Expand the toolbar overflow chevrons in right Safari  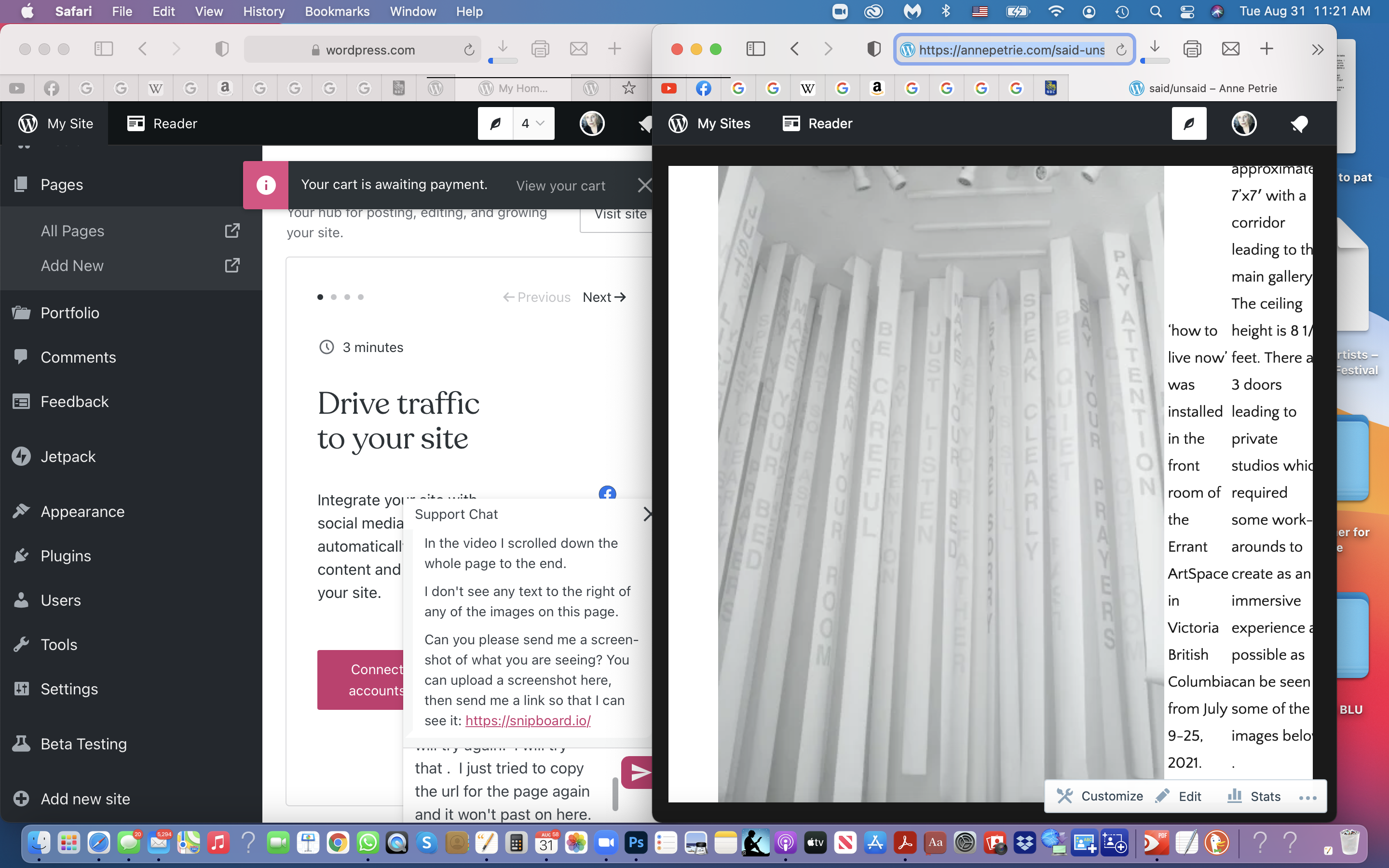click(x=1317, y=49)
